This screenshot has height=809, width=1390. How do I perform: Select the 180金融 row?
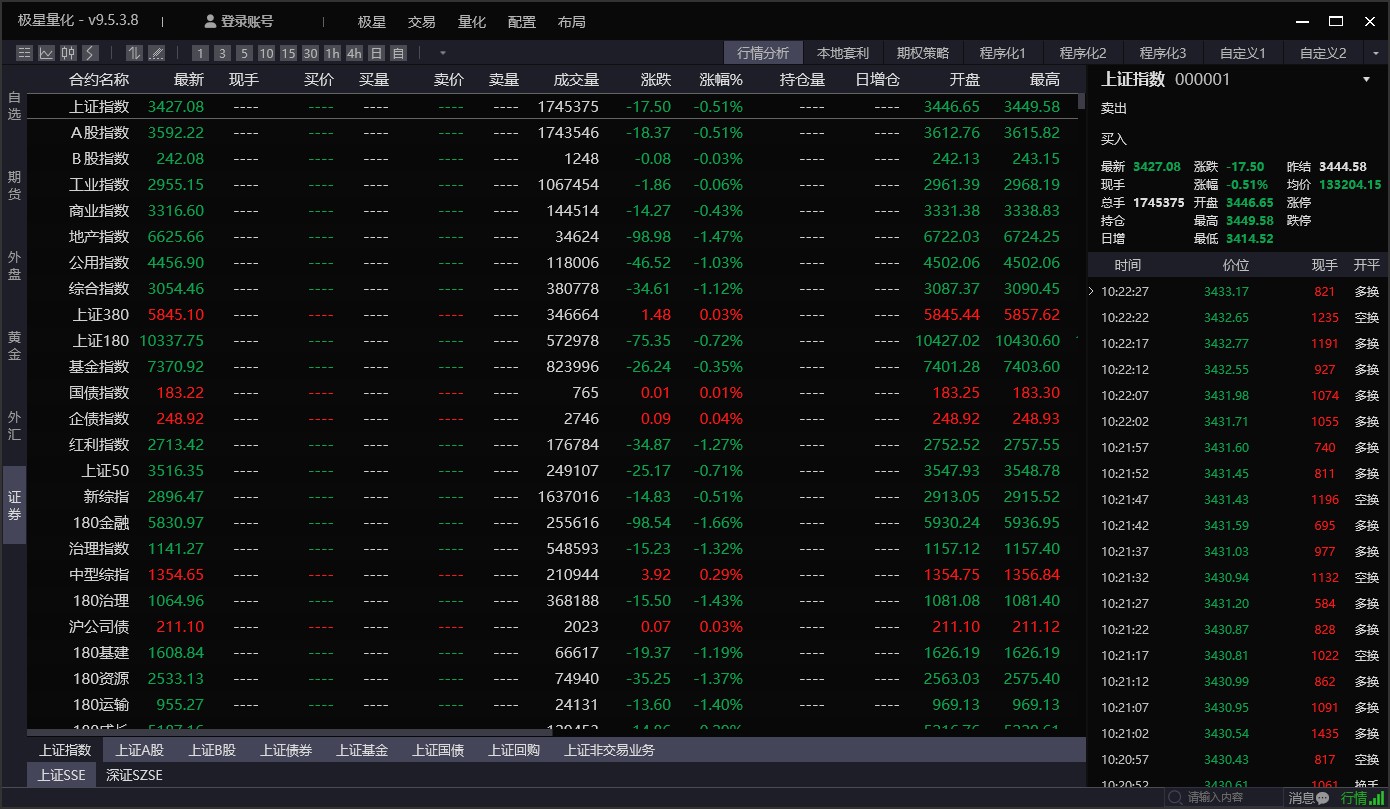tap(552, 522)
